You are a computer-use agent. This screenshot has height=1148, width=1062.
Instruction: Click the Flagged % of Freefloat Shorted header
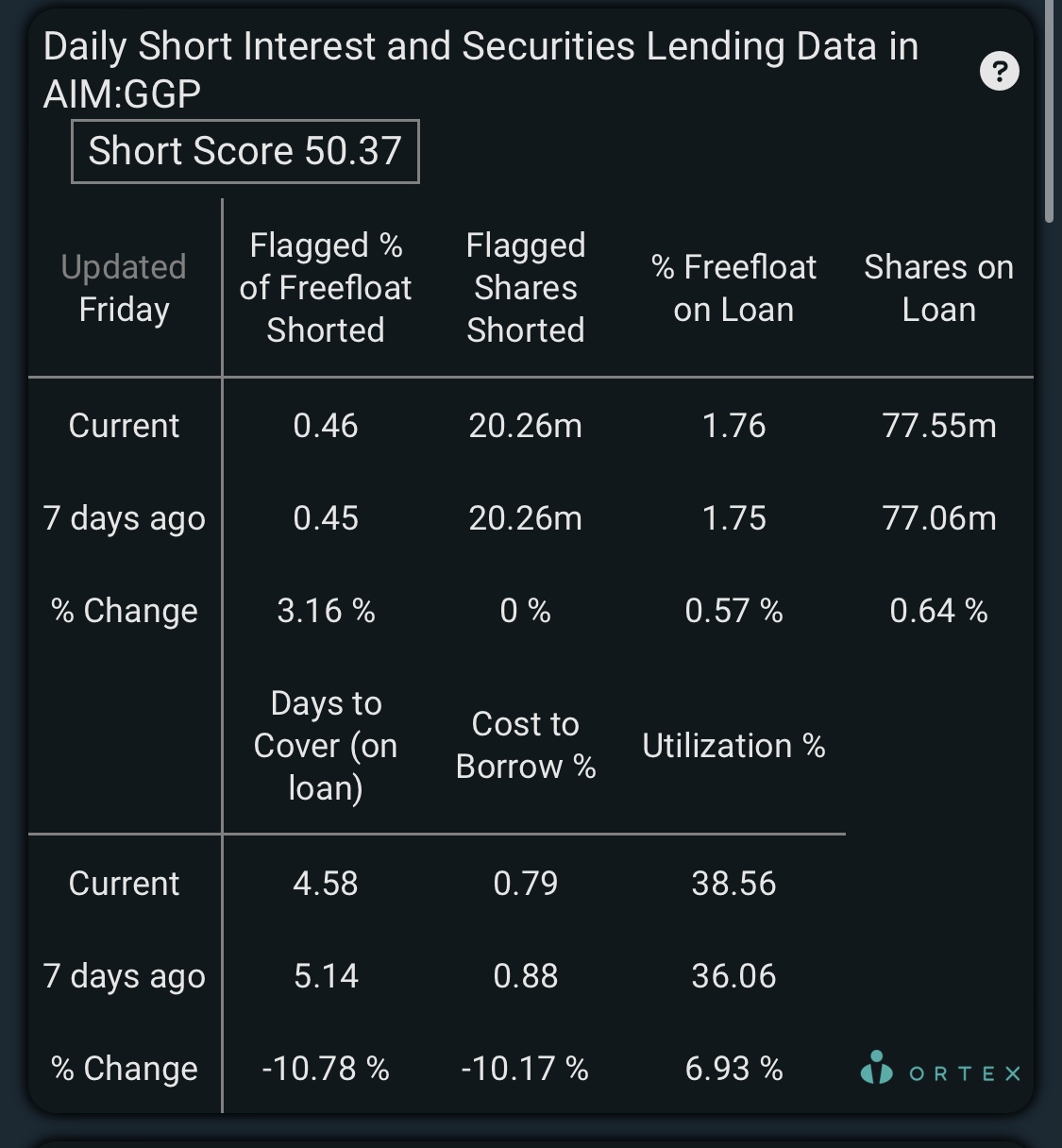[326, 288]
